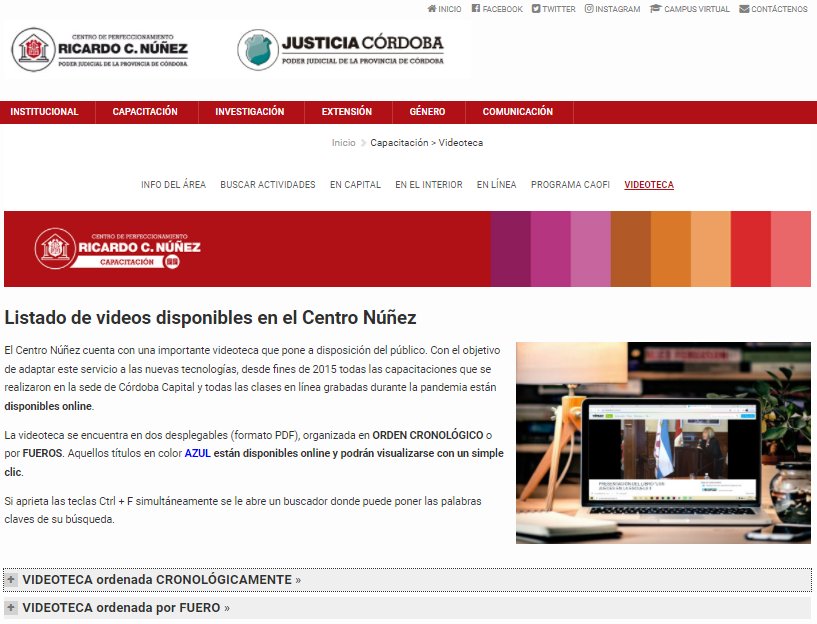The width and height of the screenshot is (817, 624).
Task: Click the Campus Virtual graduation icon
Action: click(654, 9)
